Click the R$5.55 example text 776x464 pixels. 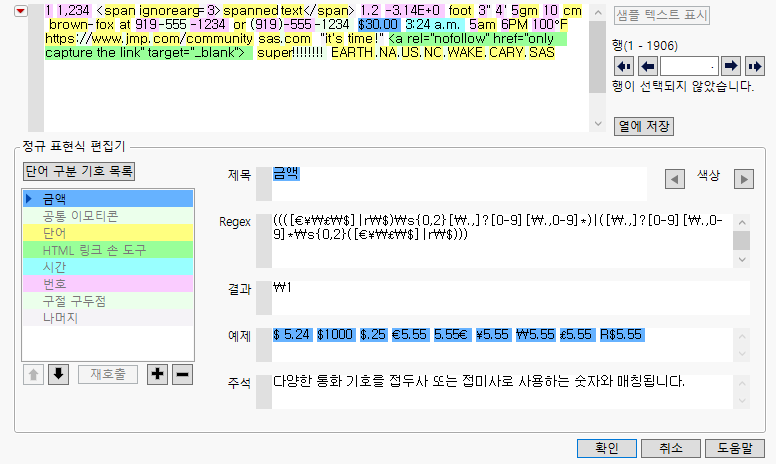(621, 334)
